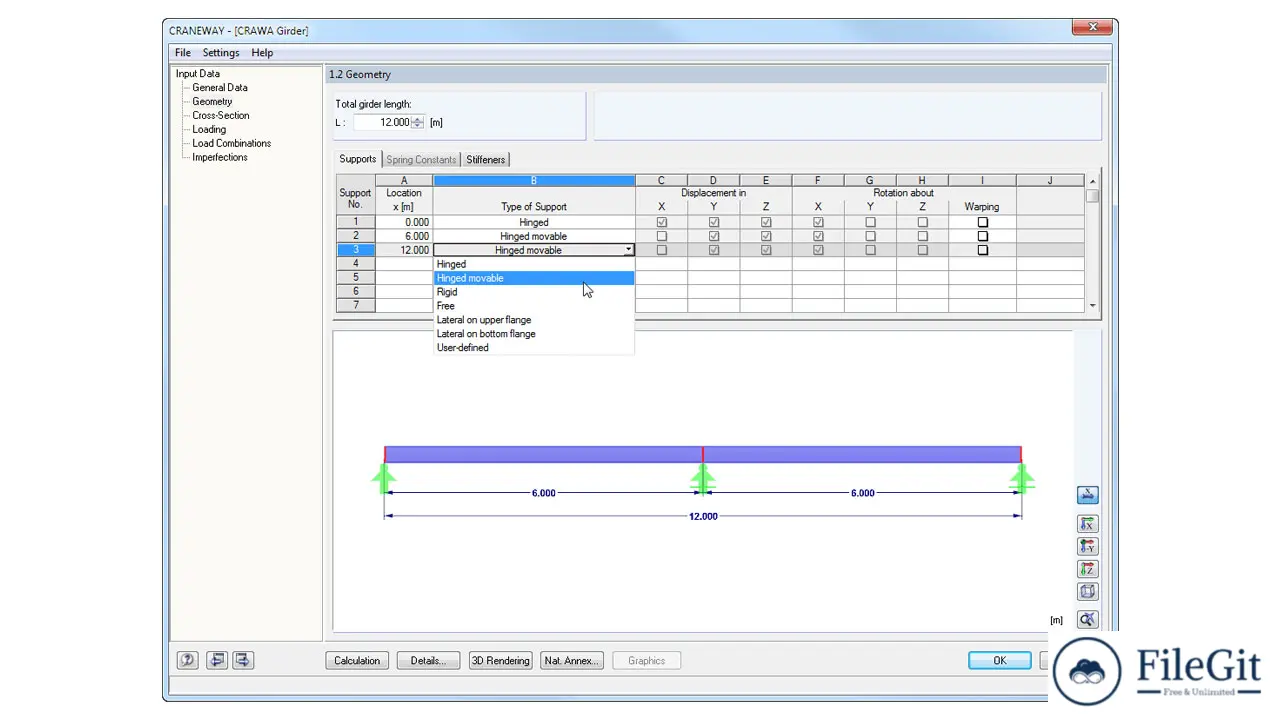Screen dimensions: 1280x720
Task: Toggle Displacement Z for support 1
Action: pyautogui.click(x=766, y=222)
